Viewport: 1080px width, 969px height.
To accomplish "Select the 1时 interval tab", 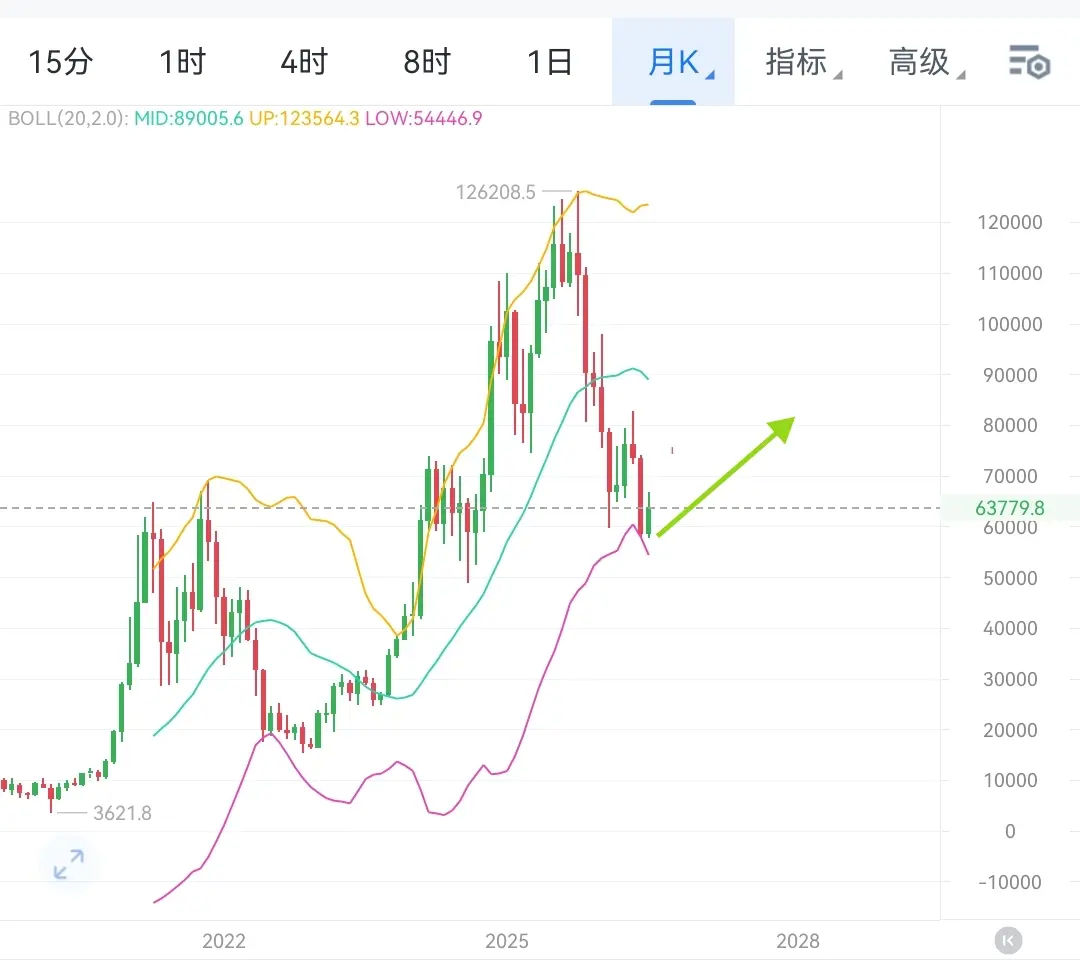I will pyautogui.click(x=183, y=62).
